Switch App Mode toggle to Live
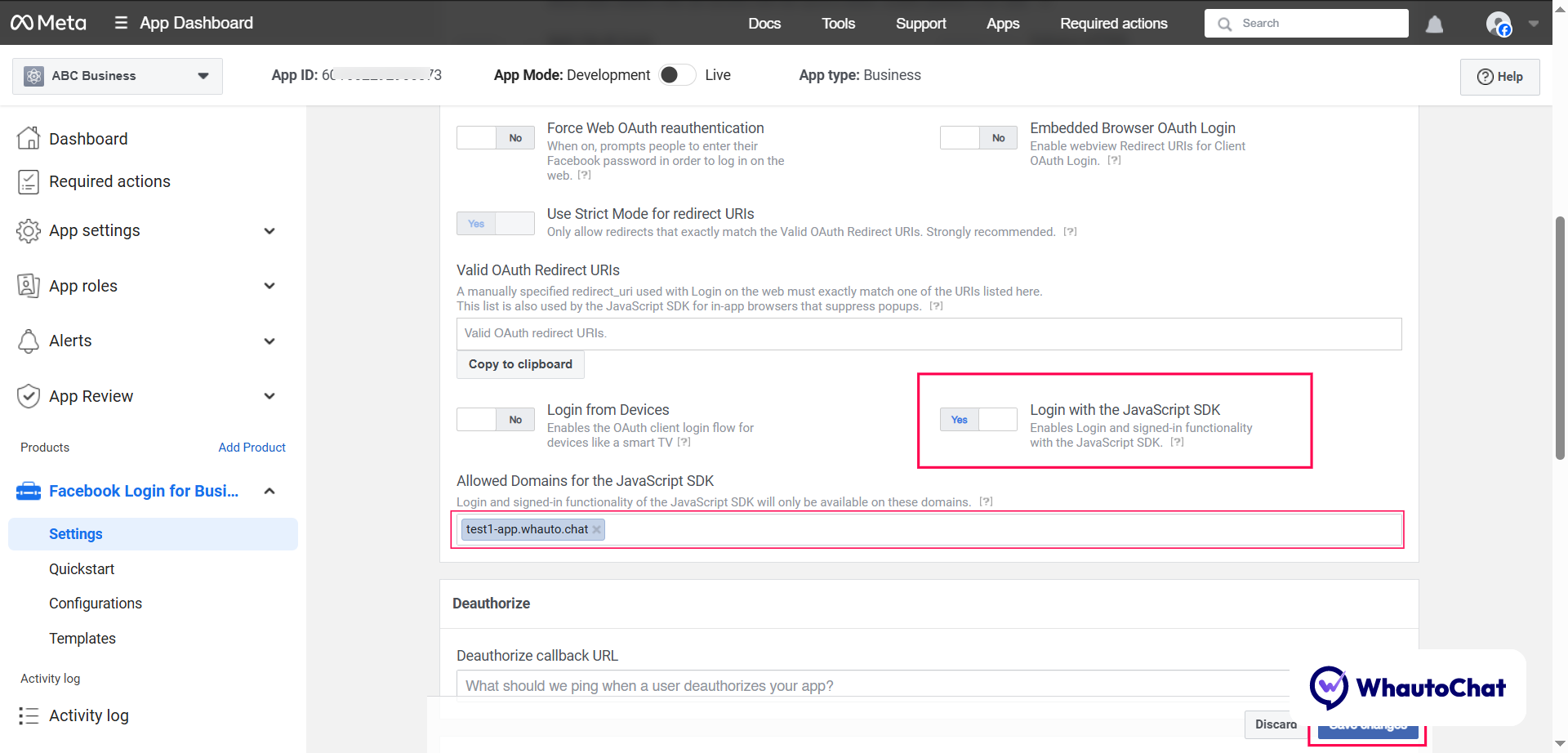 click(677, 75)
